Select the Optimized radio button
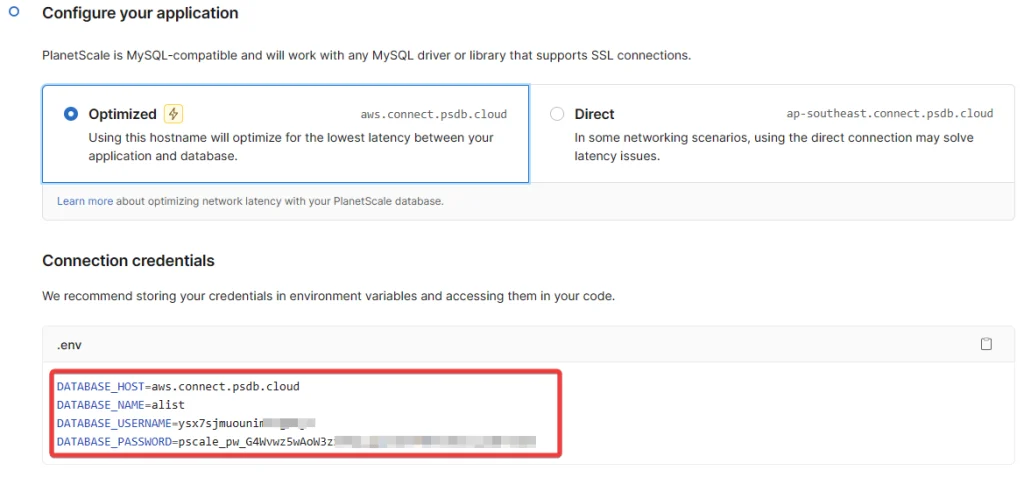Viewport: 1024px width, 477px height. point(70,114)
